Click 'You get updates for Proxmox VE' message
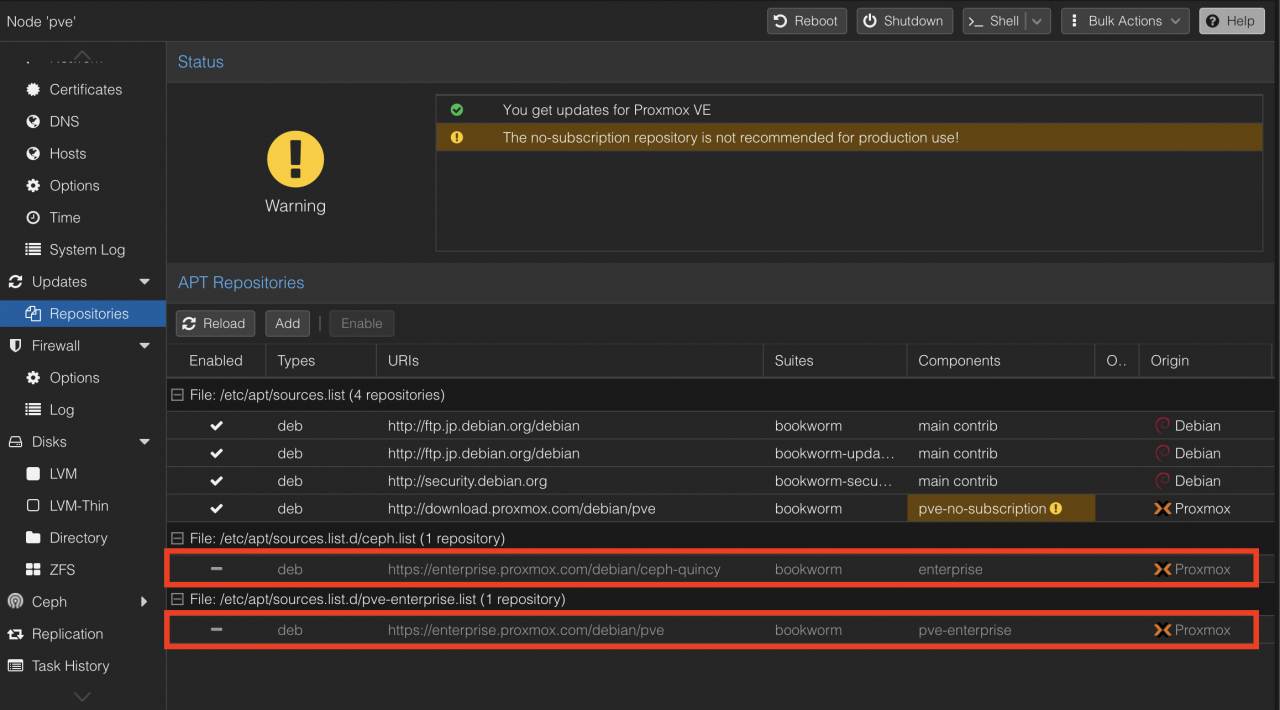 coord(607,110)
